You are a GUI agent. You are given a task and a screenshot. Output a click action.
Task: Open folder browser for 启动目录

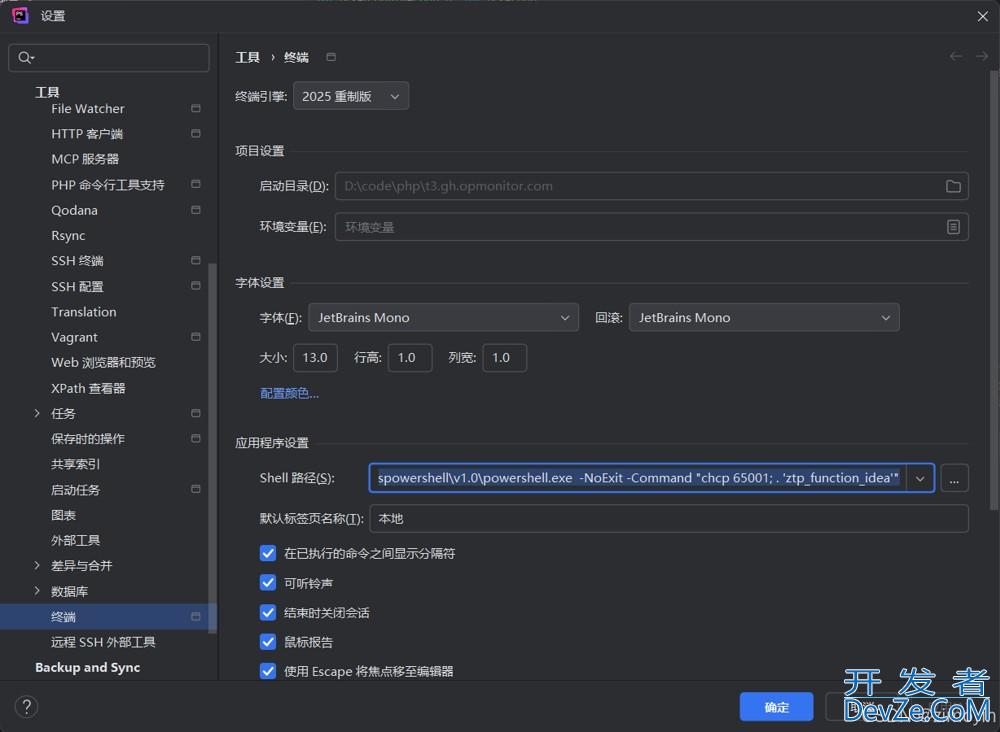point(953,186)
